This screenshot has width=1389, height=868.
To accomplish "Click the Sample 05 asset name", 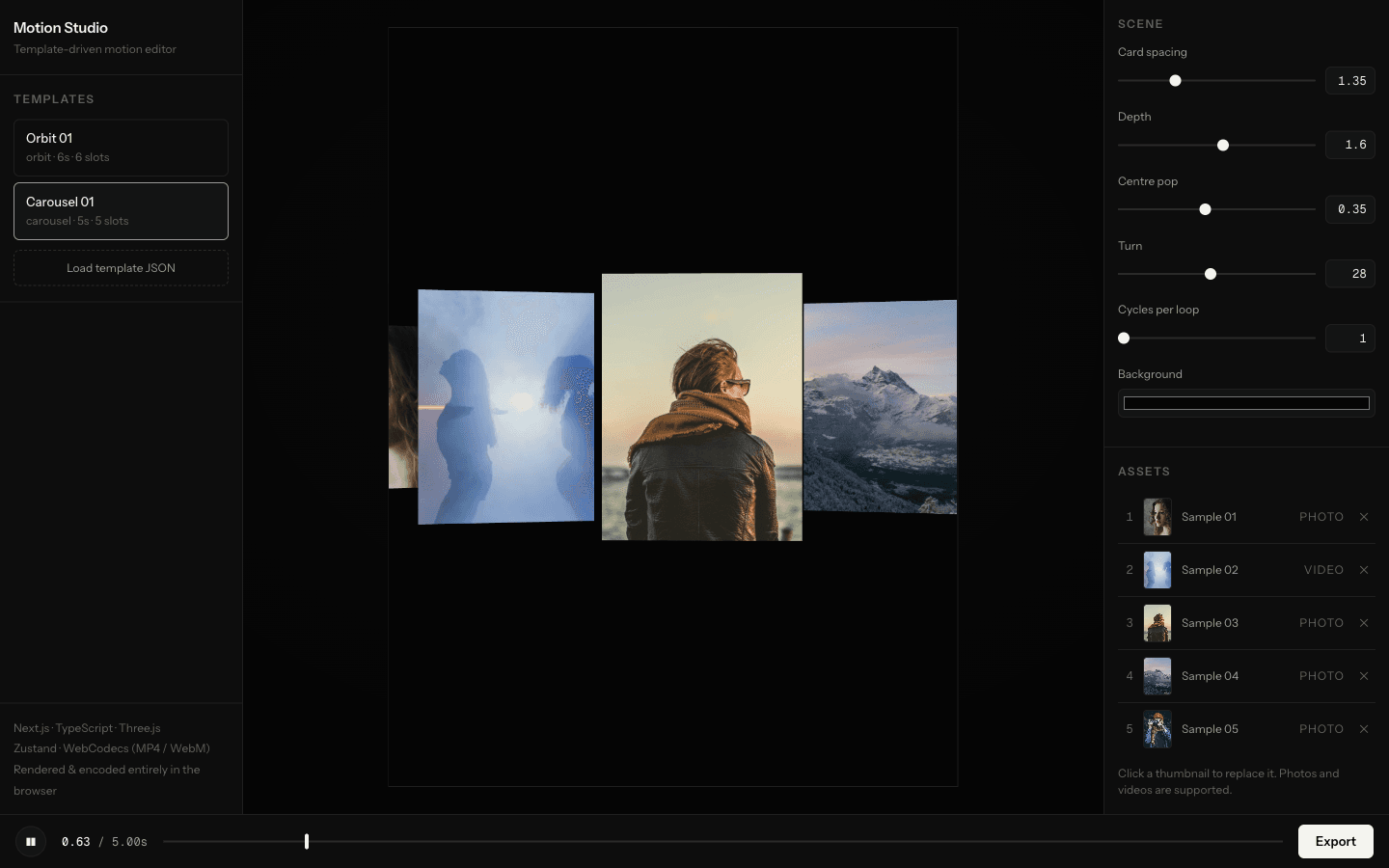I will tap(1210, 729).
